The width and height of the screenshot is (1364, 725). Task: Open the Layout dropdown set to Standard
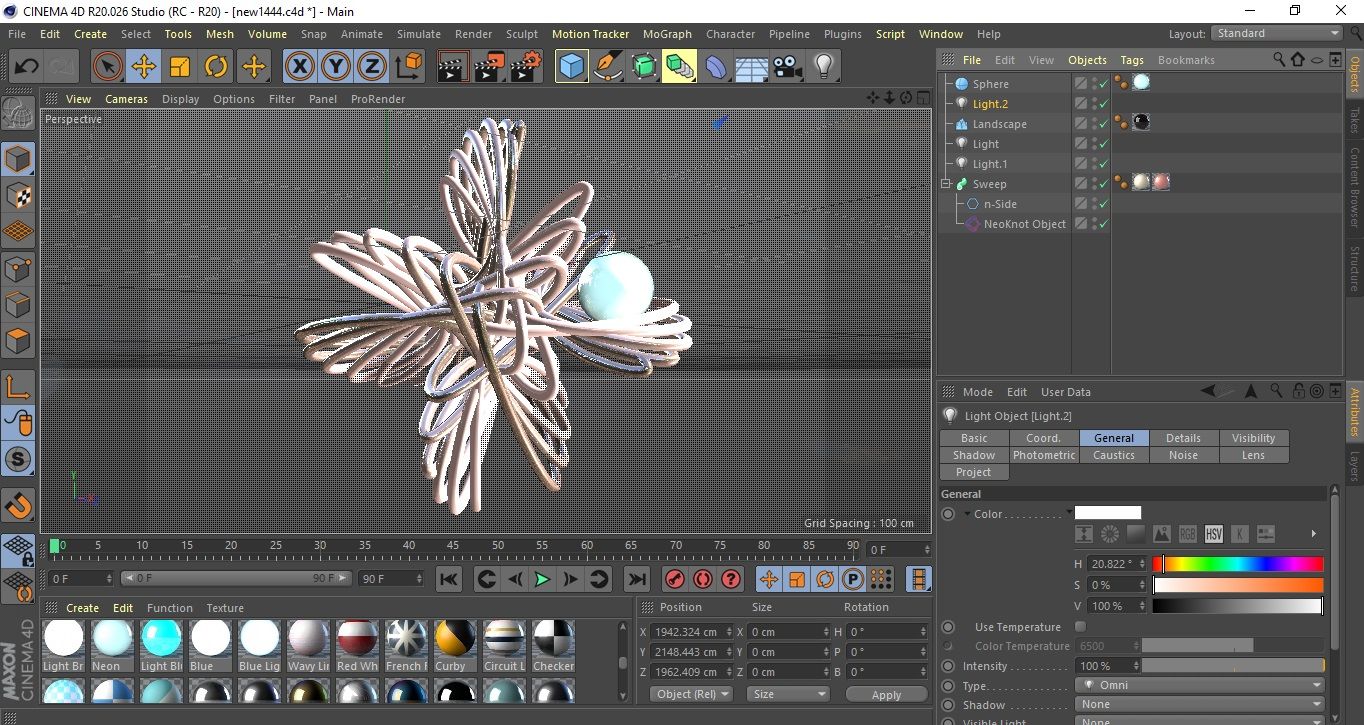point(1277,33)
